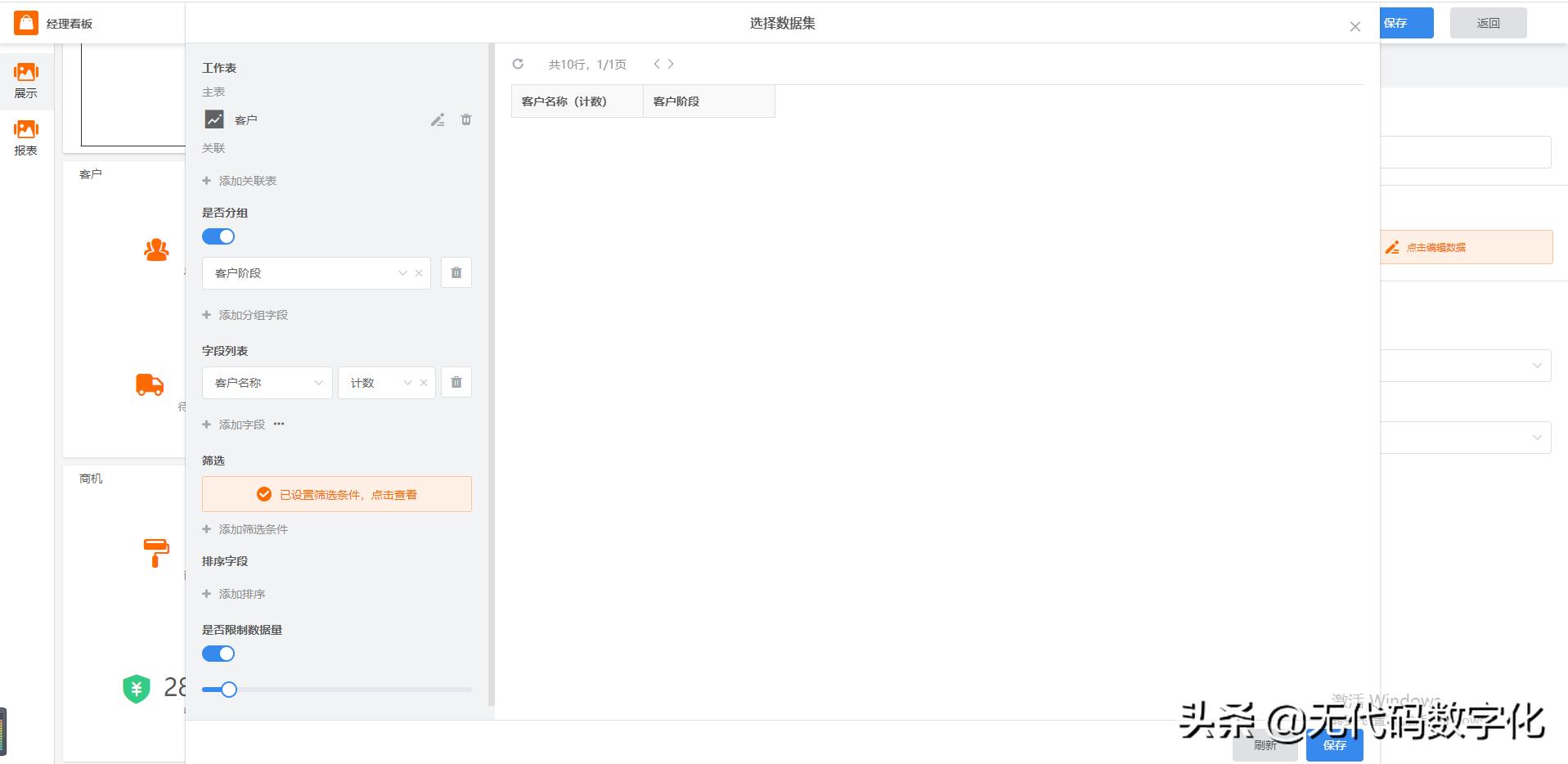Expand the 客户名称 field dropdown
The height and width of the screenshot is (764, 1568).
319,382
